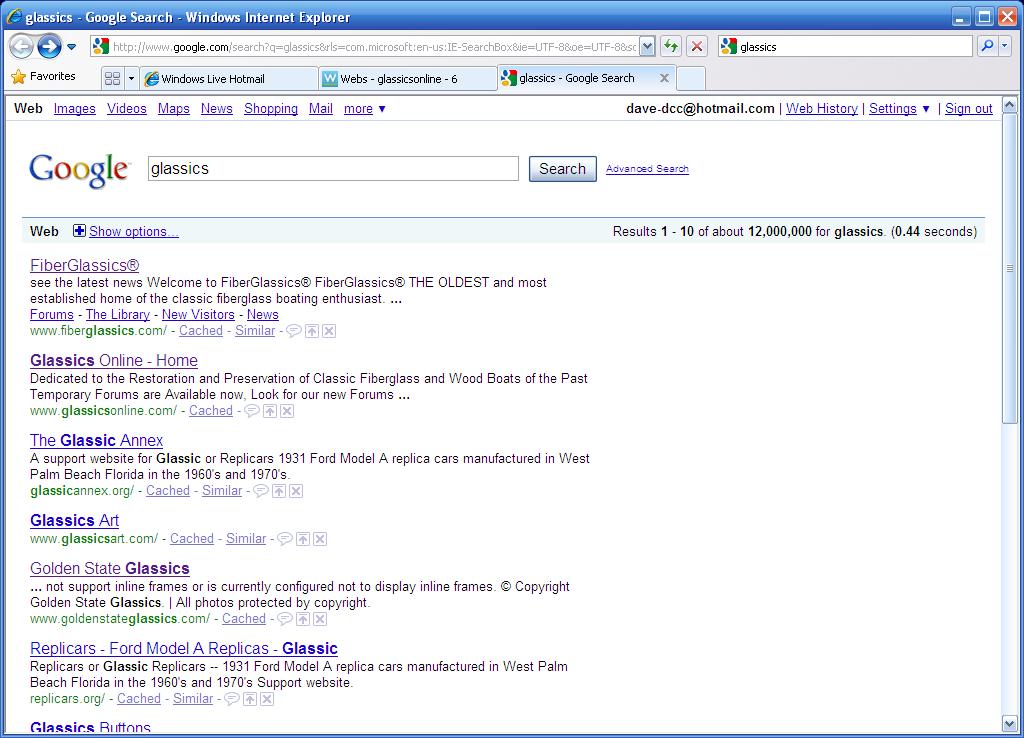
Task: Switch to the Webs - glassicsonline tab
Action: coord(408,78)
